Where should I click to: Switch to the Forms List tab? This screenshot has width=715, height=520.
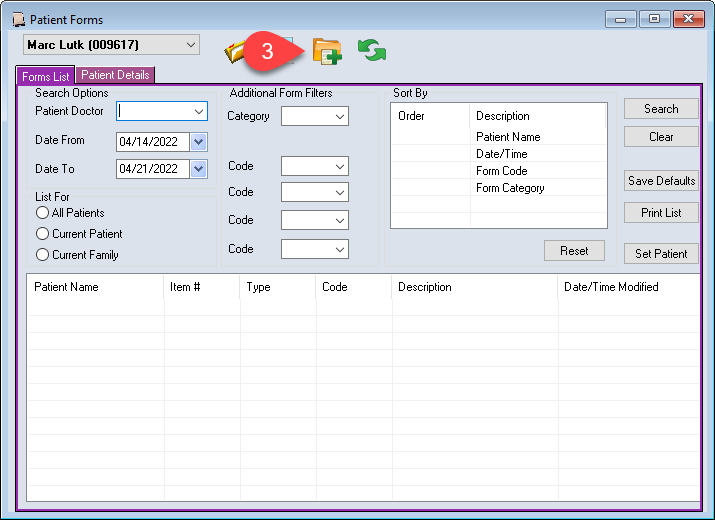(x=46, y=76)
